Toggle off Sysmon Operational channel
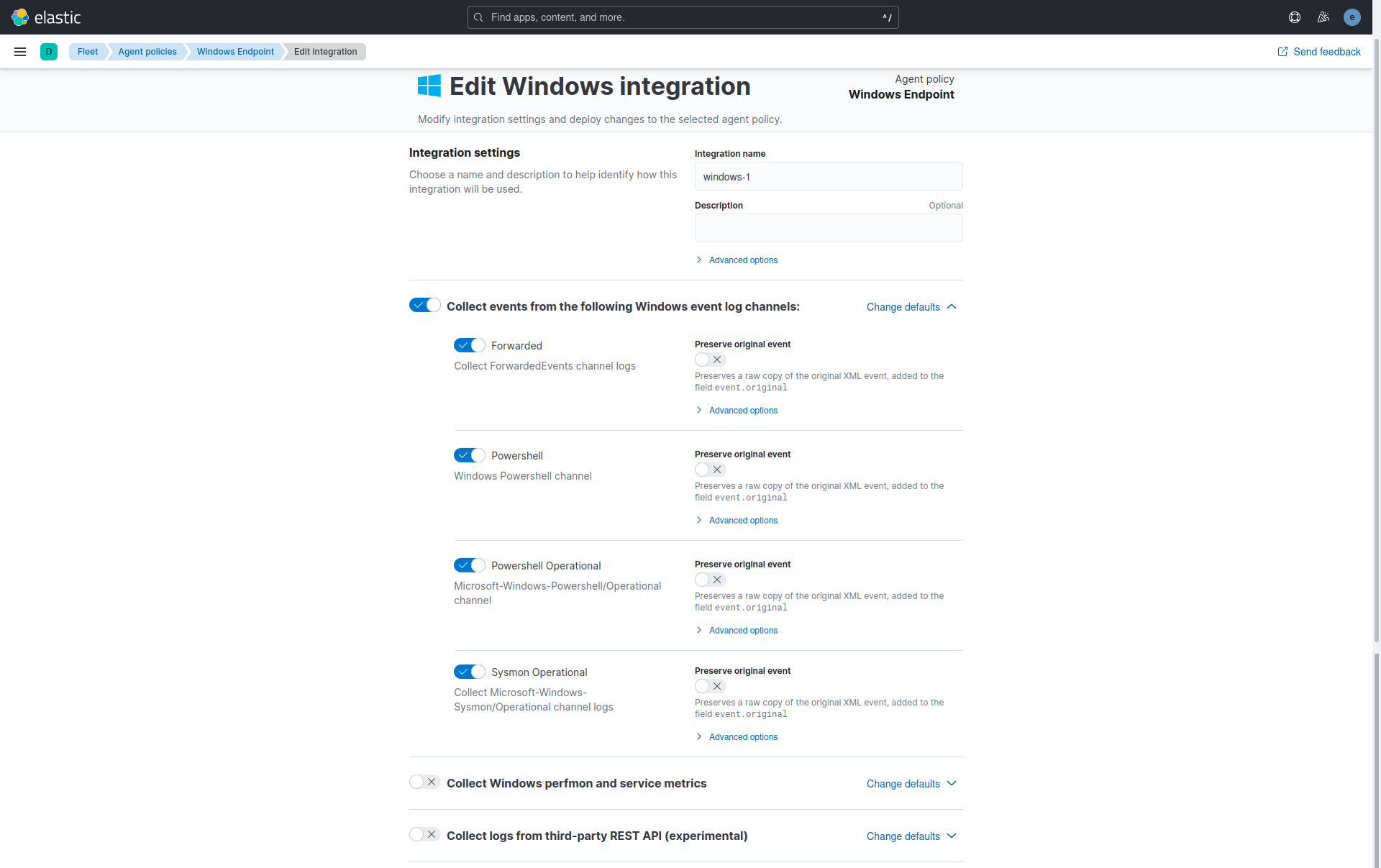The image size is (1381, 868). [470, 672]
